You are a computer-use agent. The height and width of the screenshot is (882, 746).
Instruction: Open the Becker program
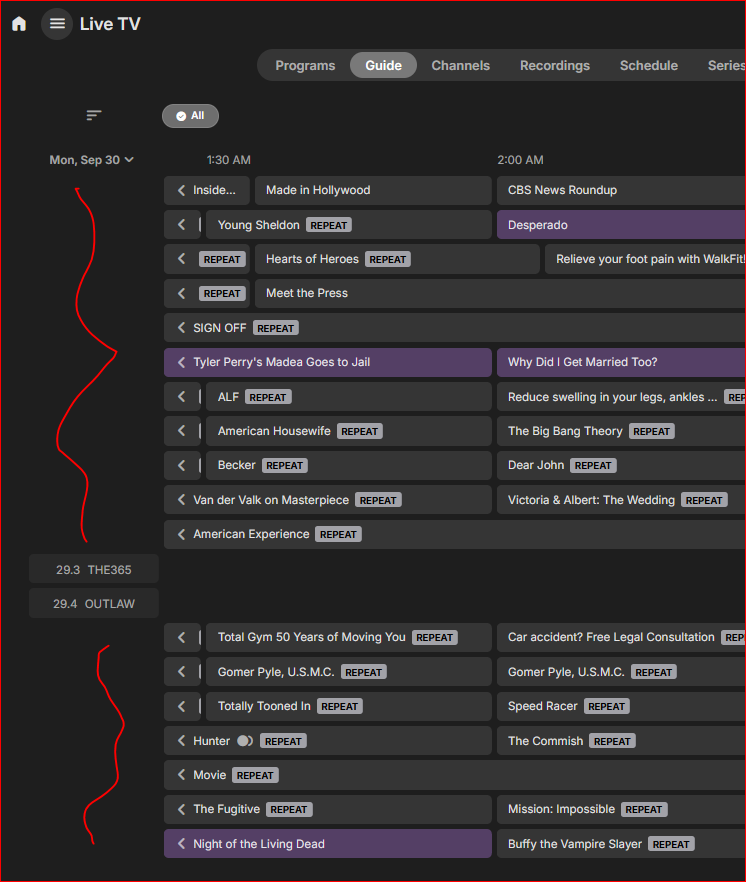pyautogui.click(x=349, y=466)
